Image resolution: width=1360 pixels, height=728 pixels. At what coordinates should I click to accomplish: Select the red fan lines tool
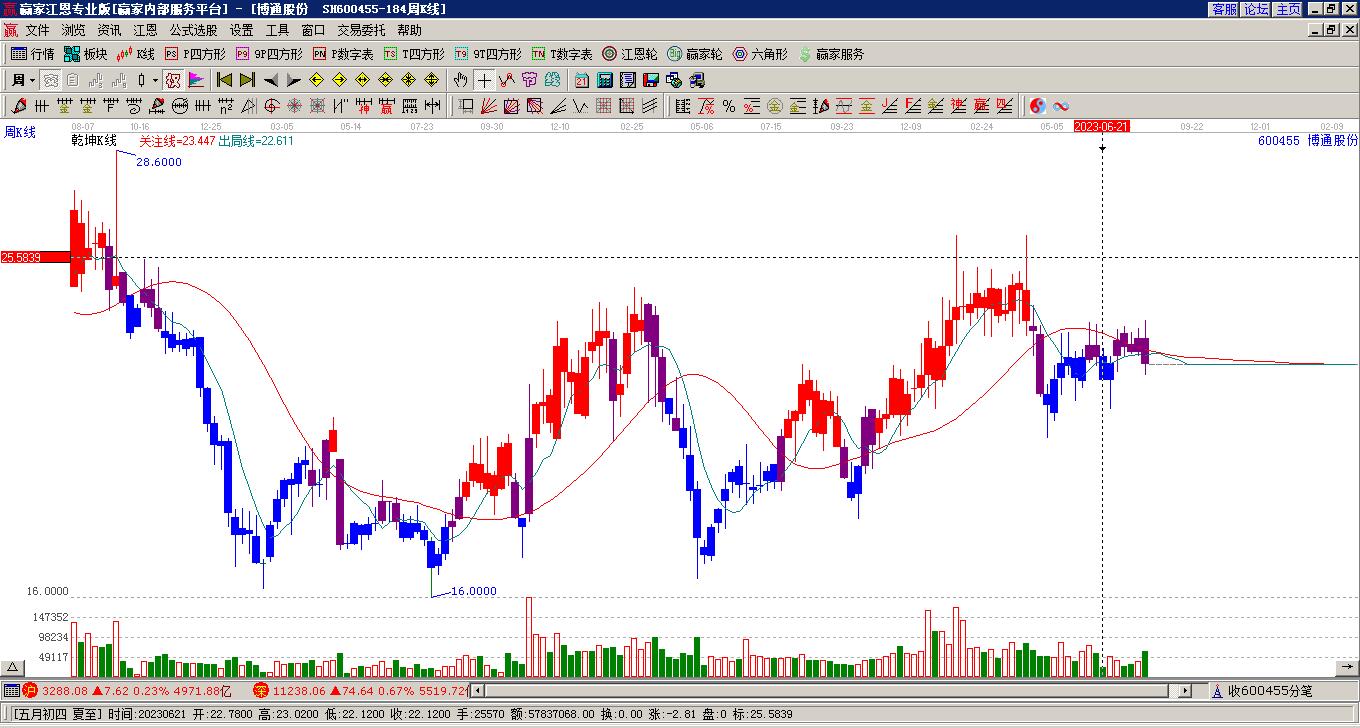[489, 106]
